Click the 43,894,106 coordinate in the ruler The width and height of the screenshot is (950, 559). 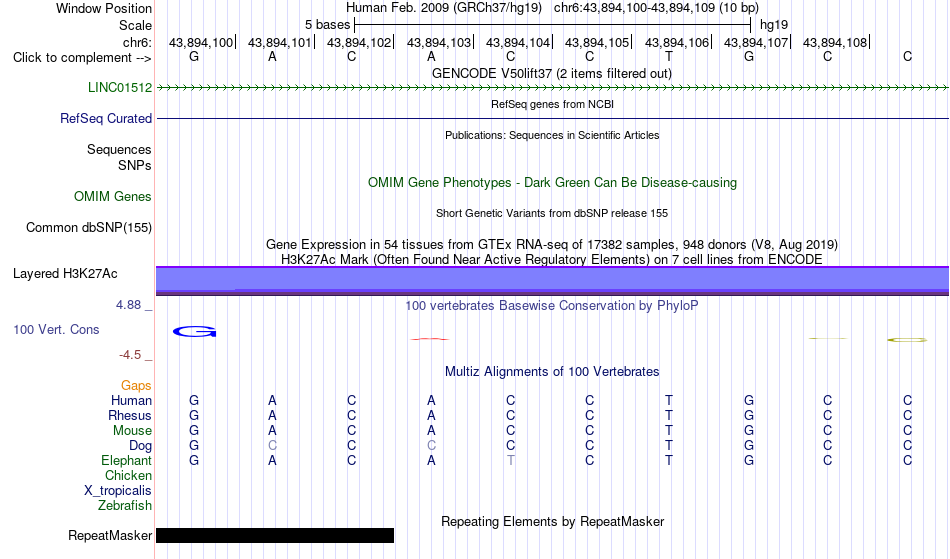point(677,42)
